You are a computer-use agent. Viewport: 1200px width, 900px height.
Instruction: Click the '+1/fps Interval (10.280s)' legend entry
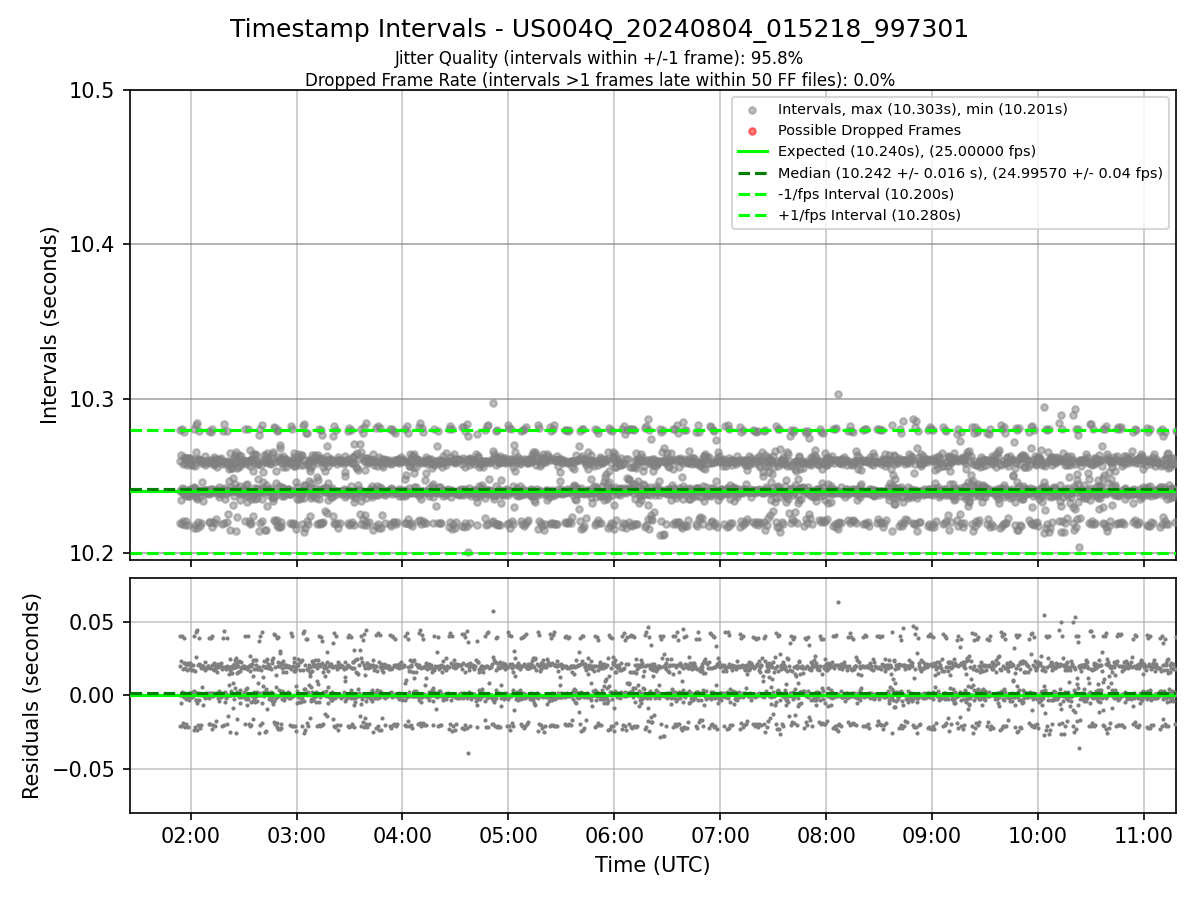coord(869,215)
